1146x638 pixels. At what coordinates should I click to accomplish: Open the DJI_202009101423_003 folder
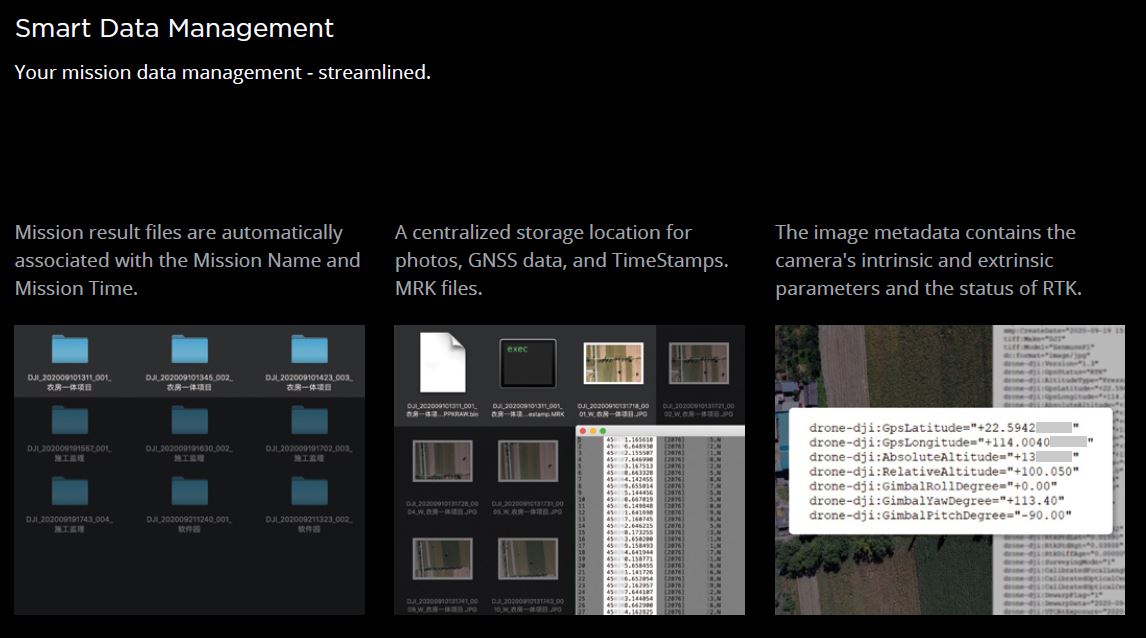pos(309,350)
